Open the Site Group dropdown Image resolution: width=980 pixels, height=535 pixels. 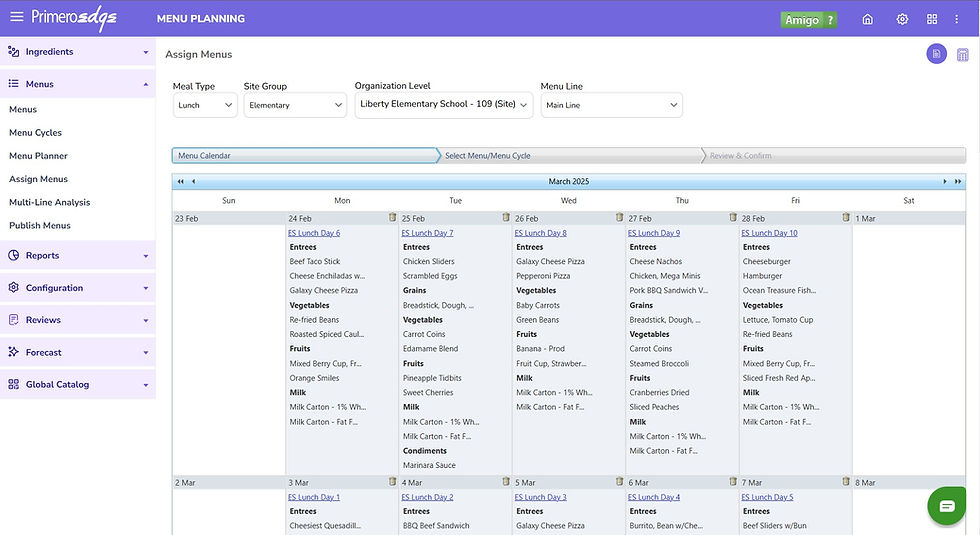pos(295,105)
